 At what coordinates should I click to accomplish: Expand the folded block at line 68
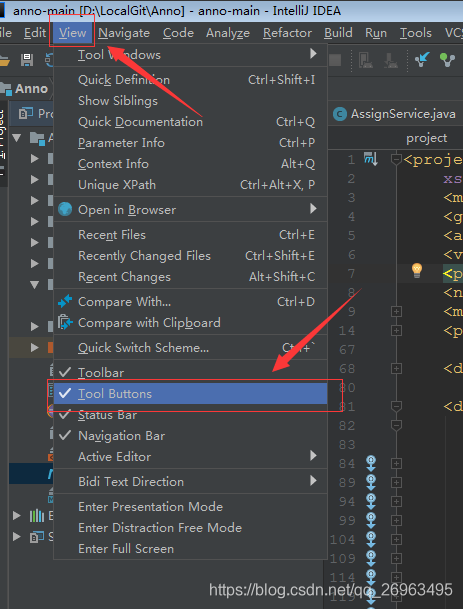[396, 368]
